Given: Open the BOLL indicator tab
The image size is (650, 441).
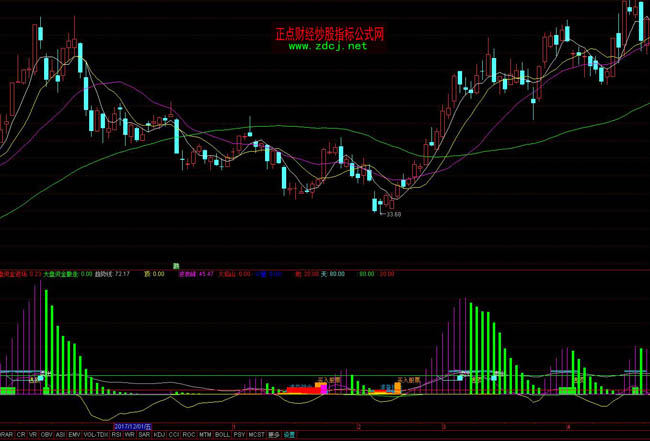Looking at the screenshot, I should [222, 435].
